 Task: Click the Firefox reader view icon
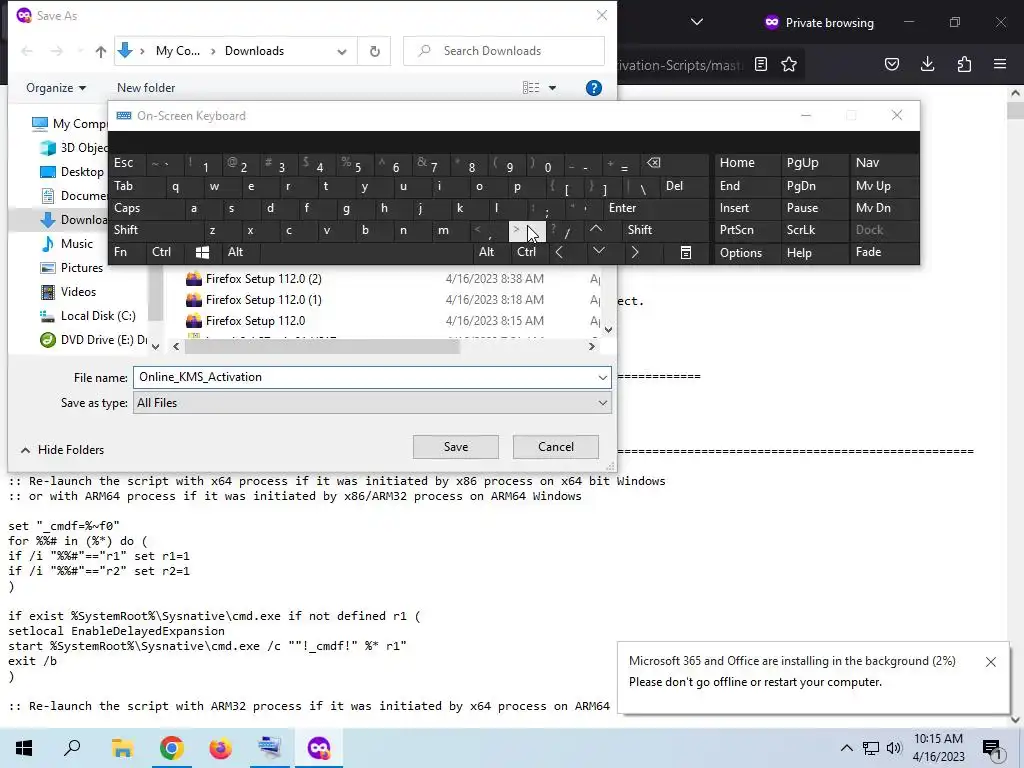point(761,64)
